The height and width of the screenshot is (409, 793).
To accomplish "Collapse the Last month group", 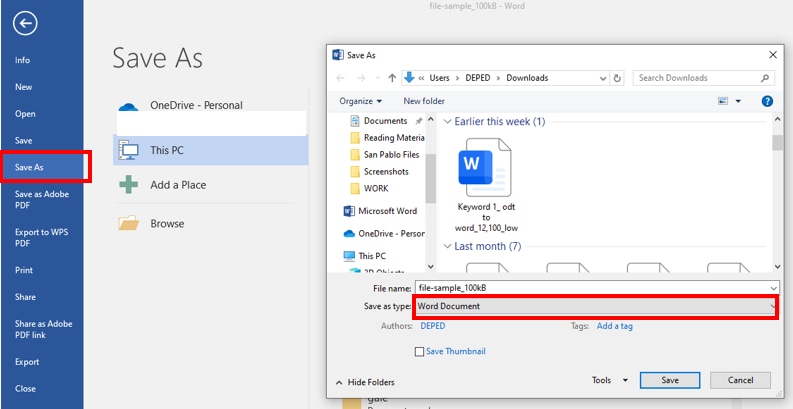I will (x=447, y=247).
